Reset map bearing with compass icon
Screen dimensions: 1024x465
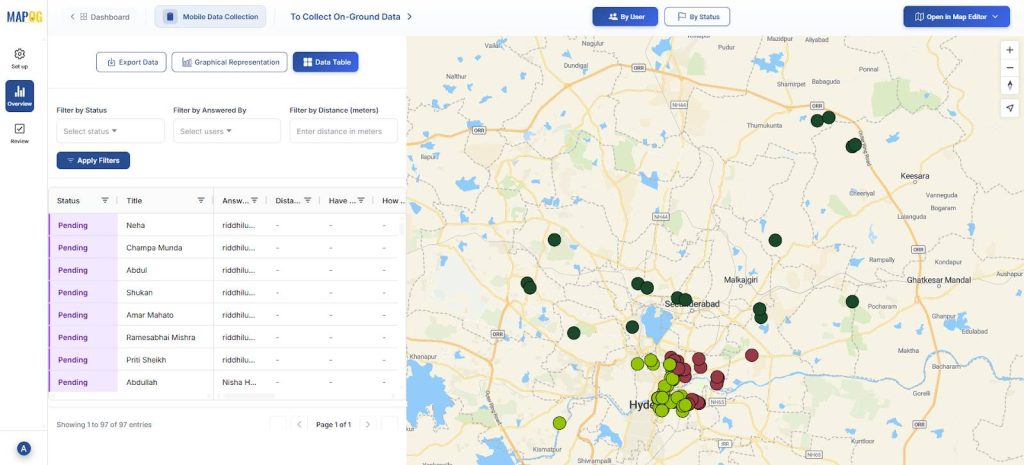(1009, 86)
